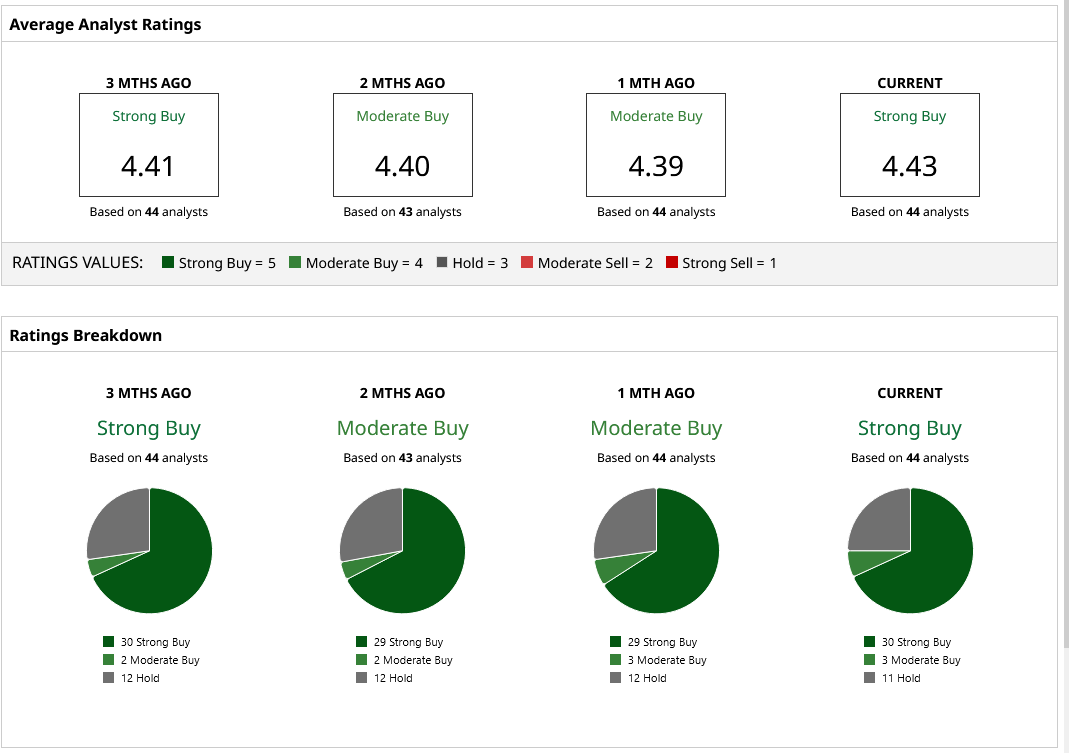Click the Ratings Breakdown section header
This screenshot has width=1069, height=753.
(86, 335)
